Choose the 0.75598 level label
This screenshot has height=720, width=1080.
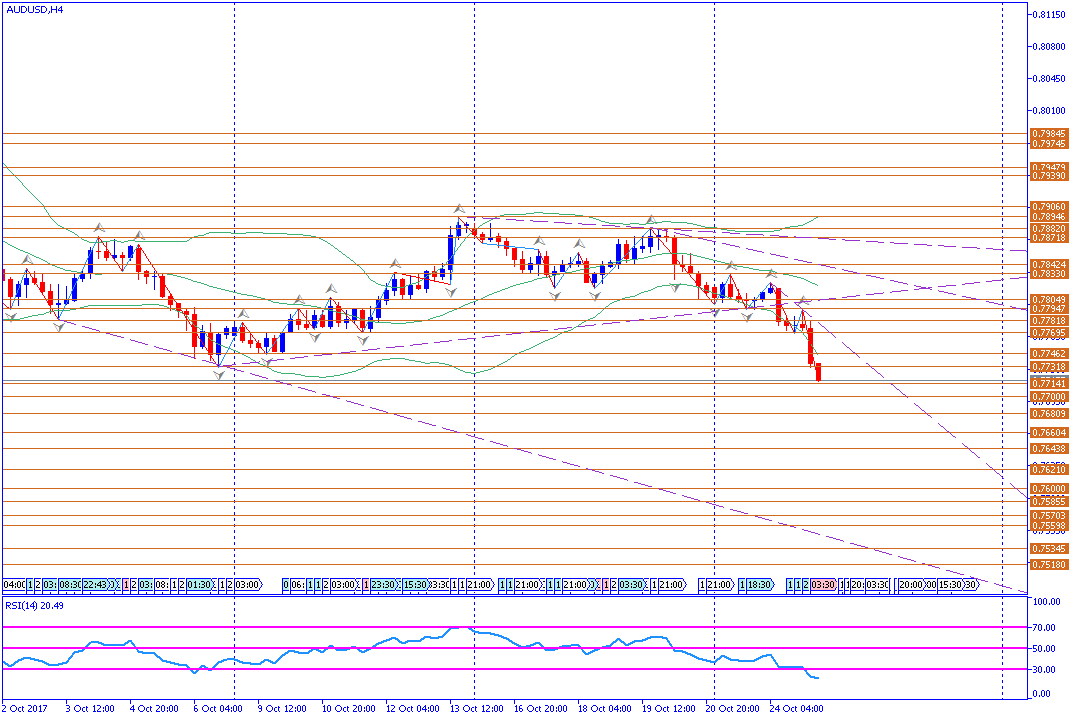(1049, 526)
